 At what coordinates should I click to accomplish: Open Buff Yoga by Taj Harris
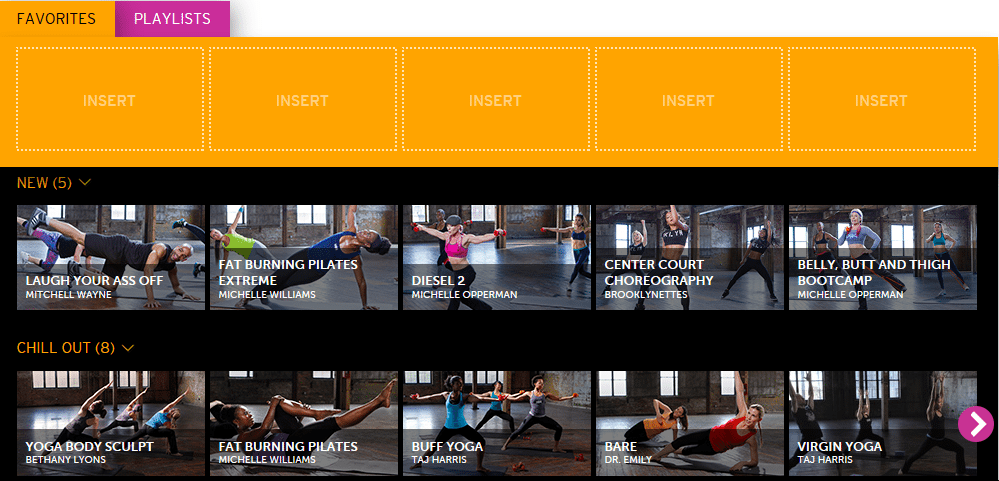[x=497, y=424]
